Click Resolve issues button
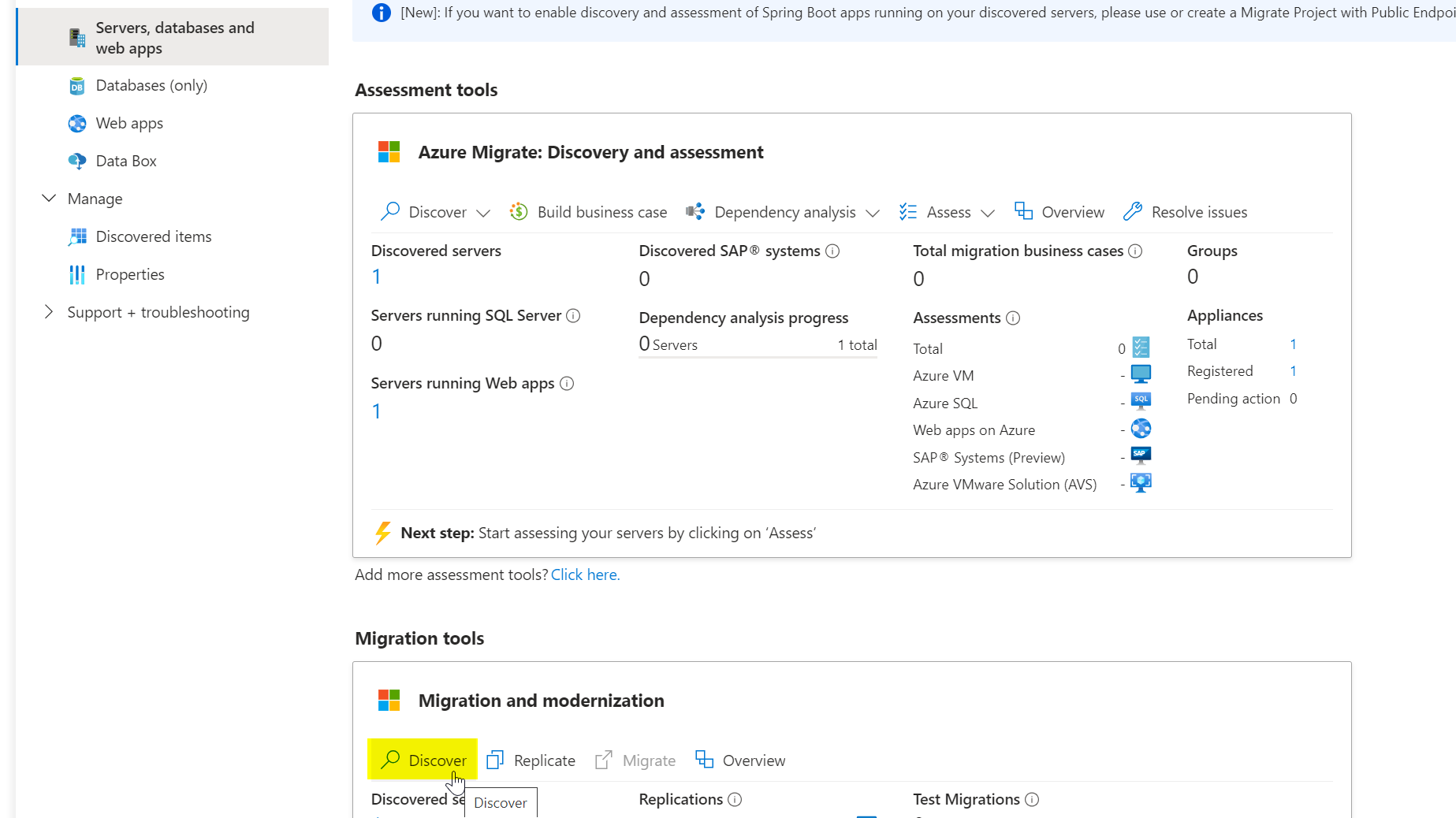 pos(1185,212)
